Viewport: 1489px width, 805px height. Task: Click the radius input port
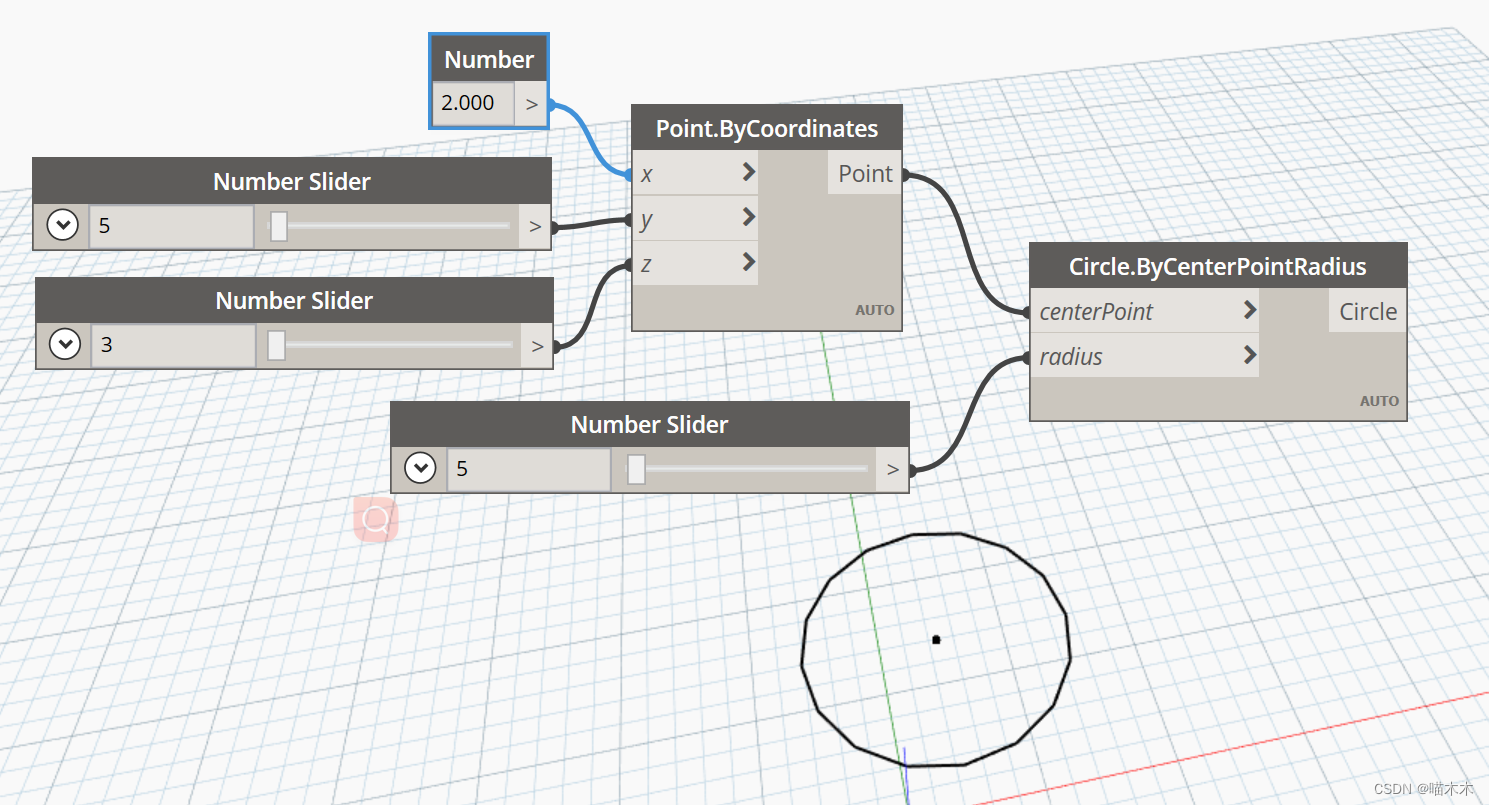[1145, 356]
